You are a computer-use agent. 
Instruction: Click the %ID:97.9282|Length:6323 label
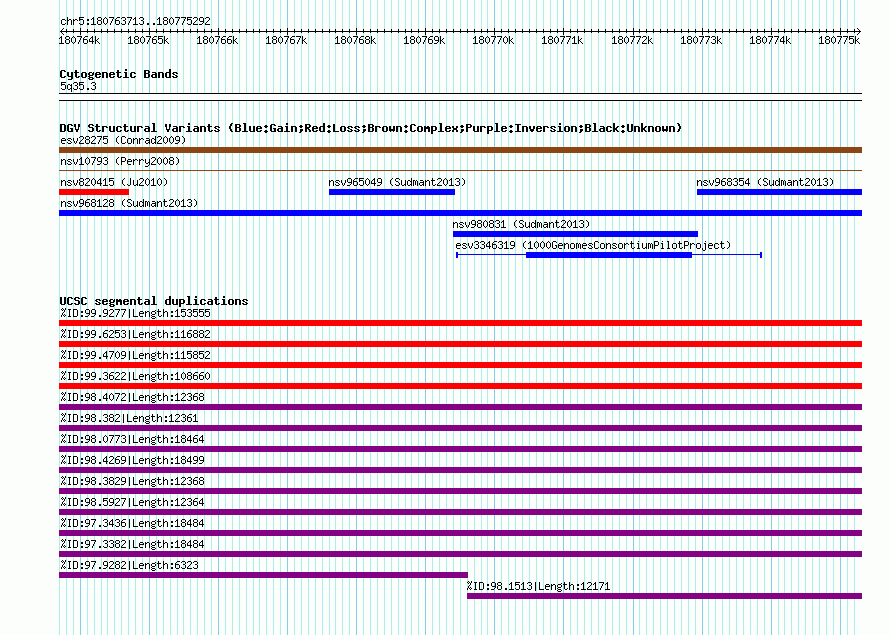pos(129,565)
